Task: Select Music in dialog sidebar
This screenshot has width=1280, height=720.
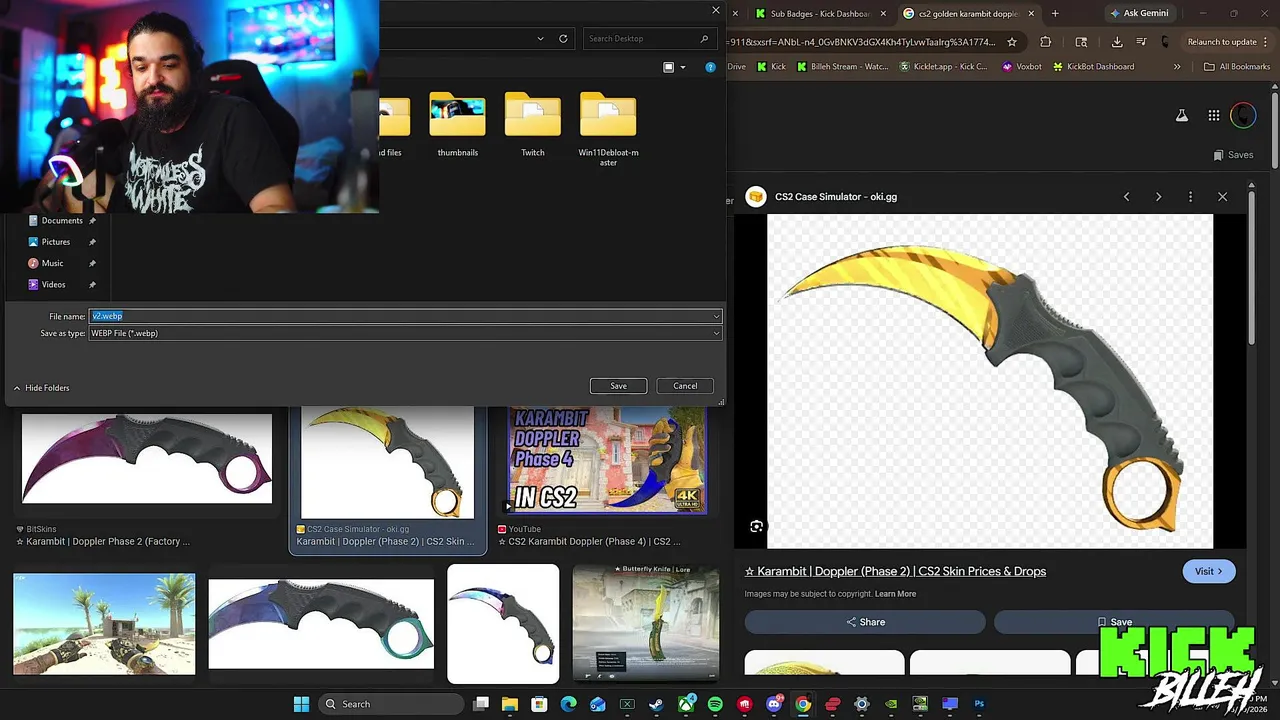Action: 52,263
